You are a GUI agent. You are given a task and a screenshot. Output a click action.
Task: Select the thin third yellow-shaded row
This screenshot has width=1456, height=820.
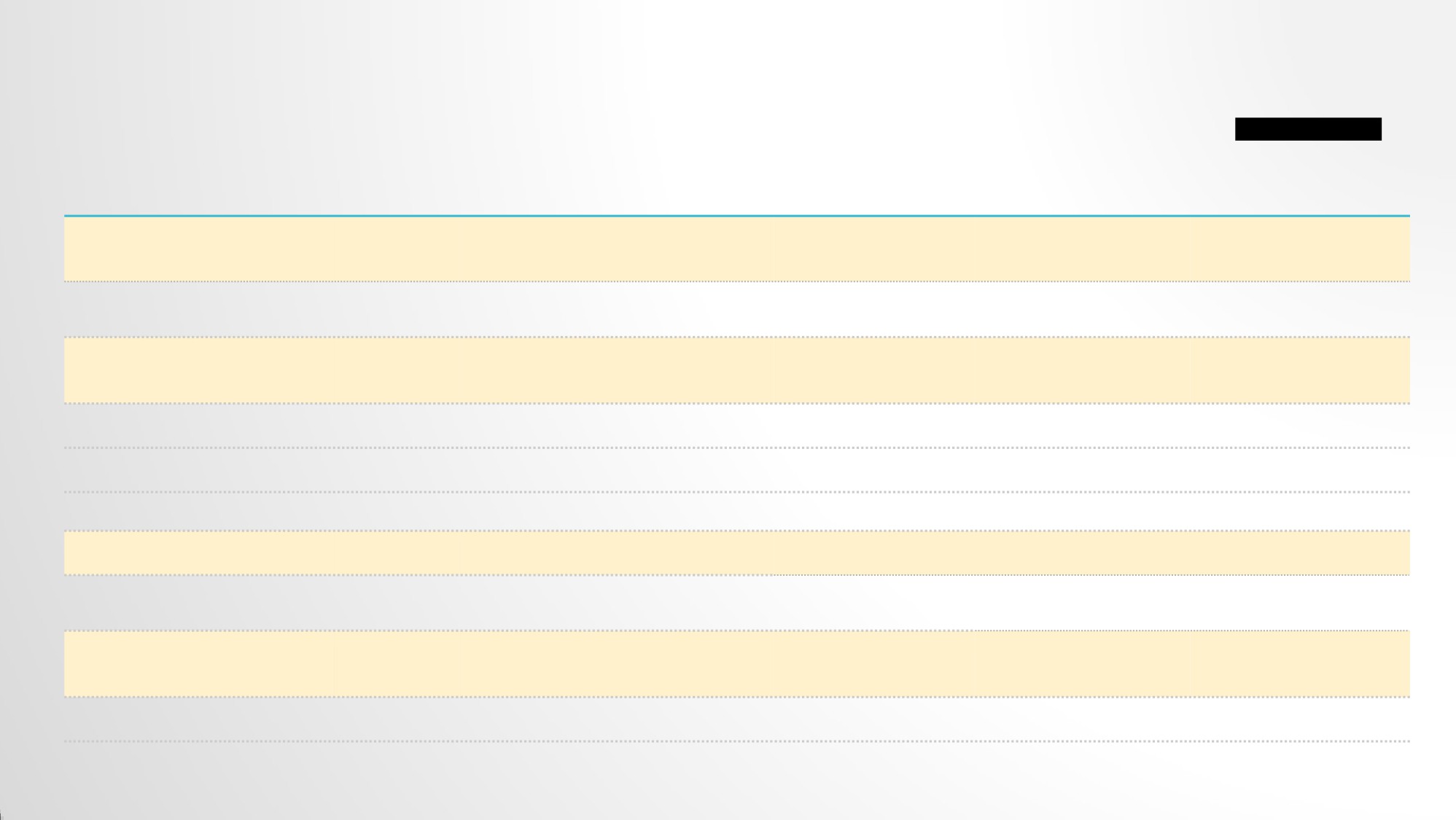(736, 553)
